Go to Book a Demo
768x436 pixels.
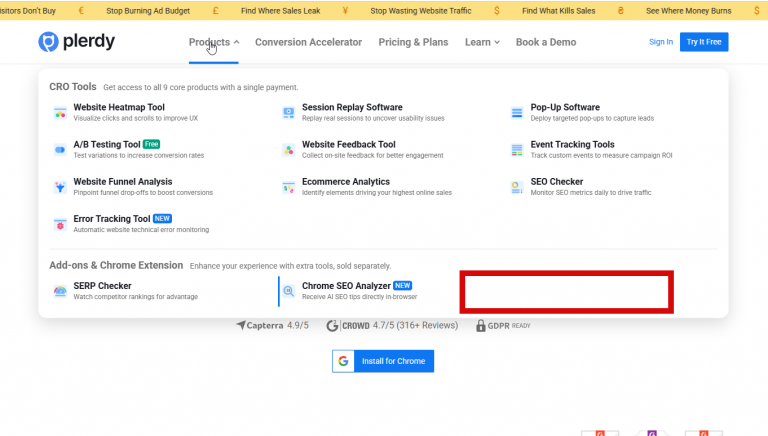(546, 42)
